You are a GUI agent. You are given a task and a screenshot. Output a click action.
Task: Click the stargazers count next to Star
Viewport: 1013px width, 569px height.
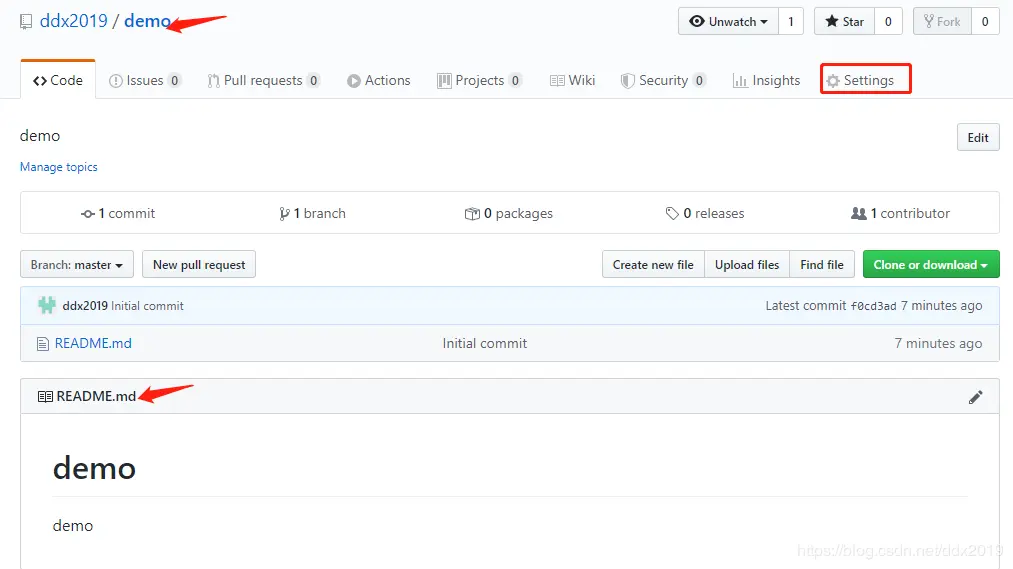tap(888, 21)
